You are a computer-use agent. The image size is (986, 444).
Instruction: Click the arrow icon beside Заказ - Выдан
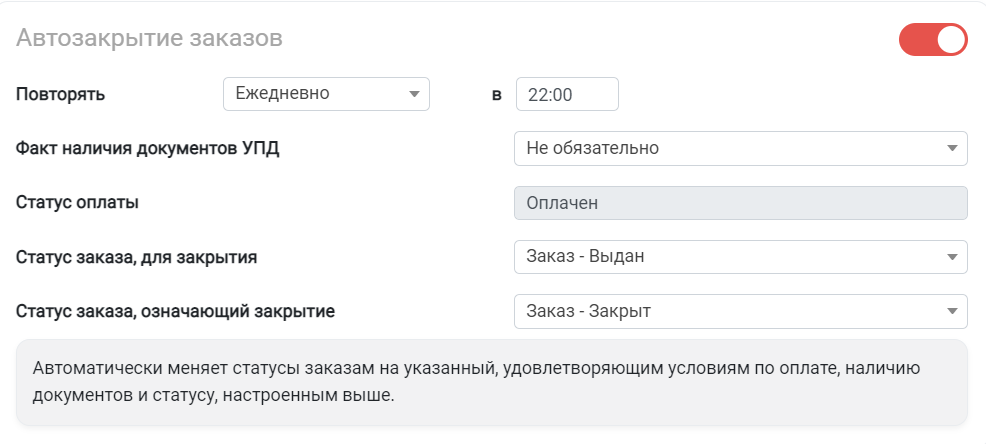[x=951, y=257]
